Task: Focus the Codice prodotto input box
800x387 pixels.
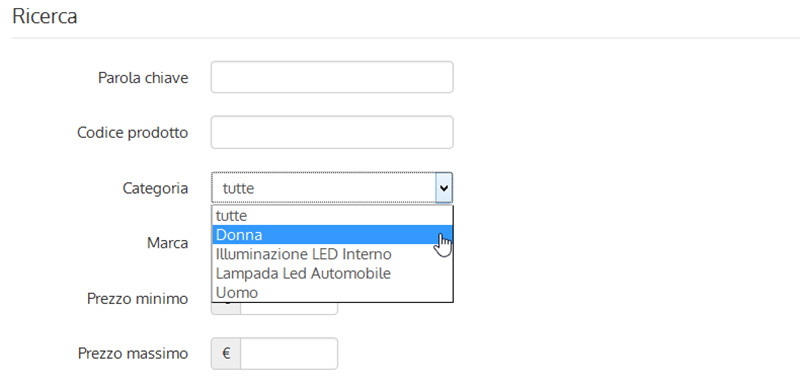Action: click(x=332, y=132)
